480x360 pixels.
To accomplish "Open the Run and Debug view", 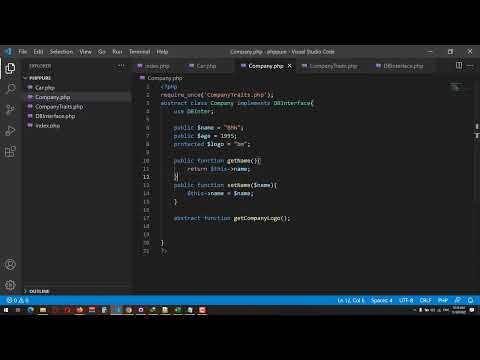I will pos(10,131).
